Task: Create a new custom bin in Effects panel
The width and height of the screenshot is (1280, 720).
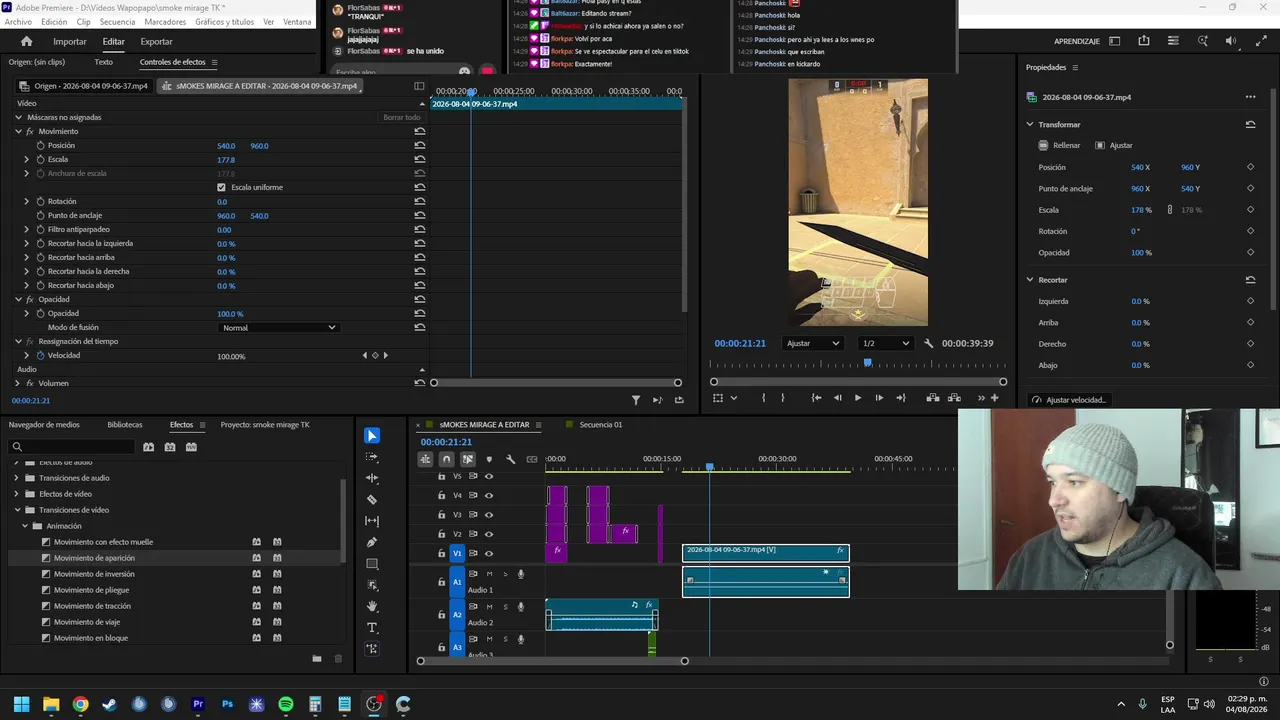Action: click(x=317, y=658)
